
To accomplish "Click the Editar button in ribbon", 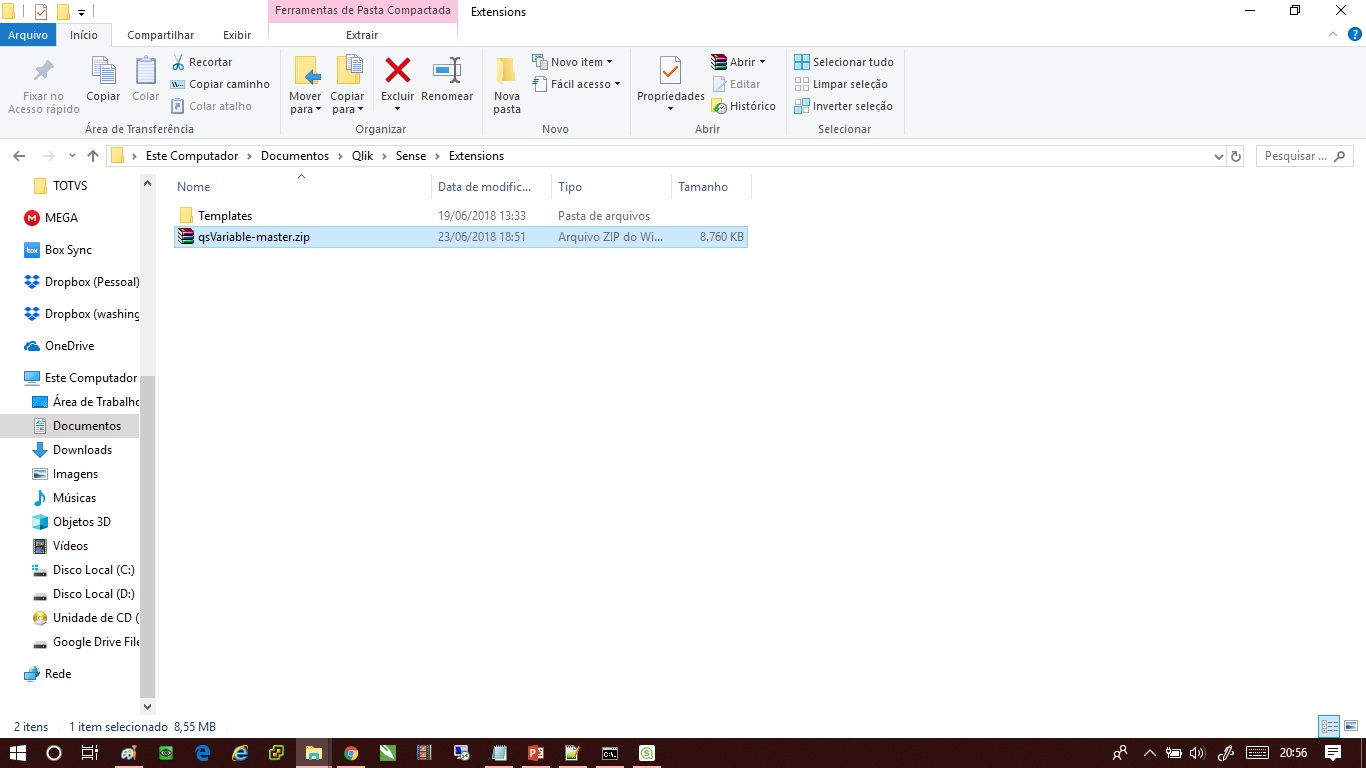I will click(736, 84).
